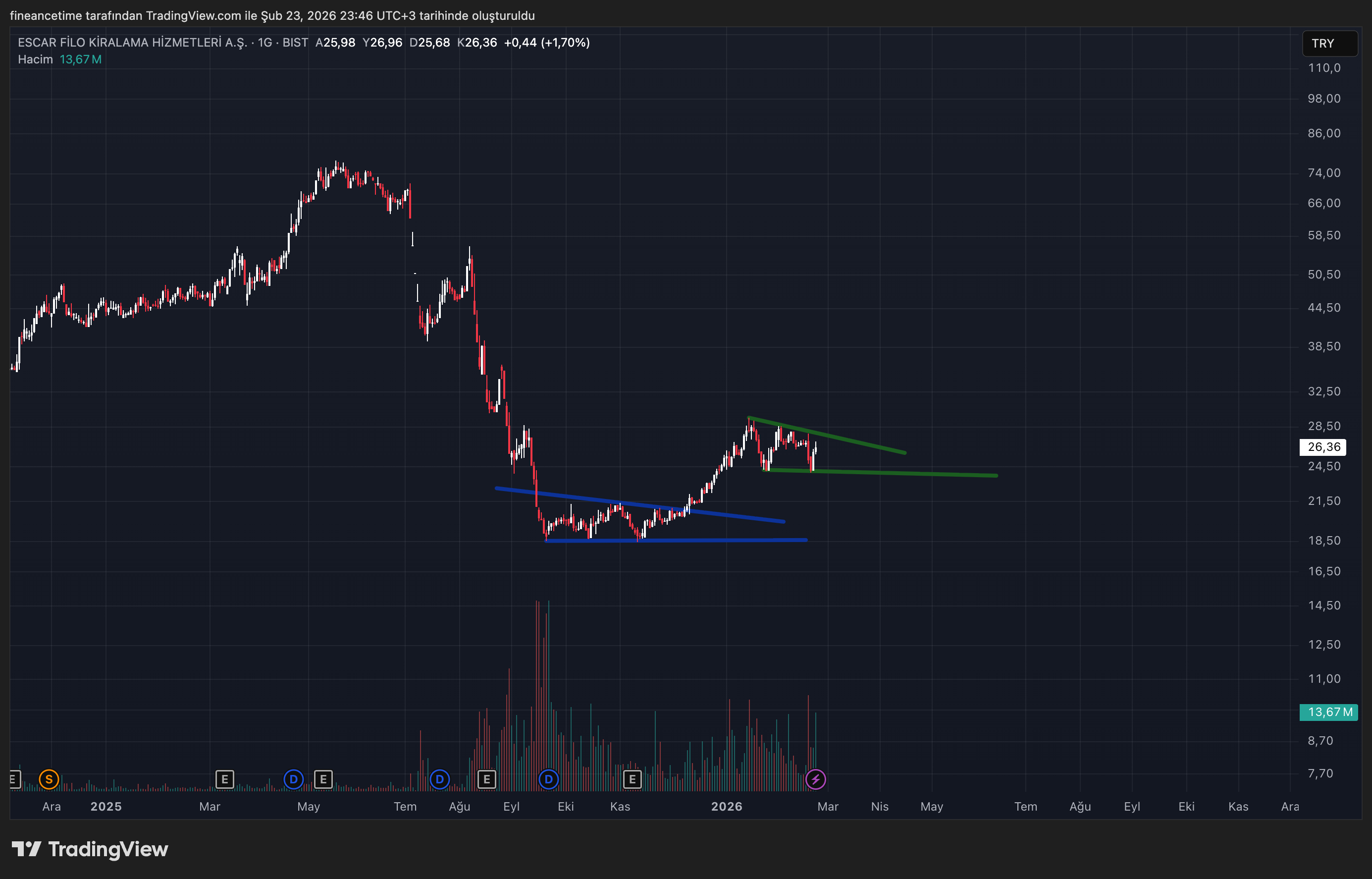Click the purple lightning event marker
Screen dimensions: 1372x879
pos(815,779)
